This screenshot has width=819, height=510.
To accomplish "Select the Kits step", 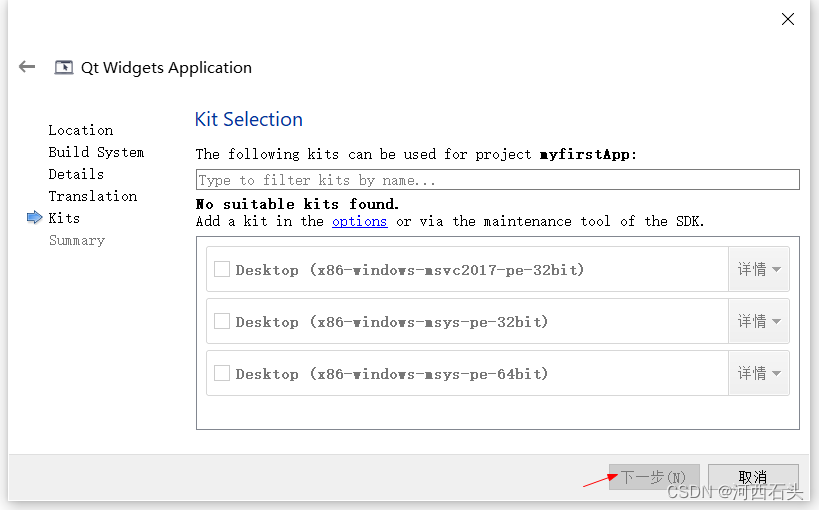I will (x=64, y=218).
